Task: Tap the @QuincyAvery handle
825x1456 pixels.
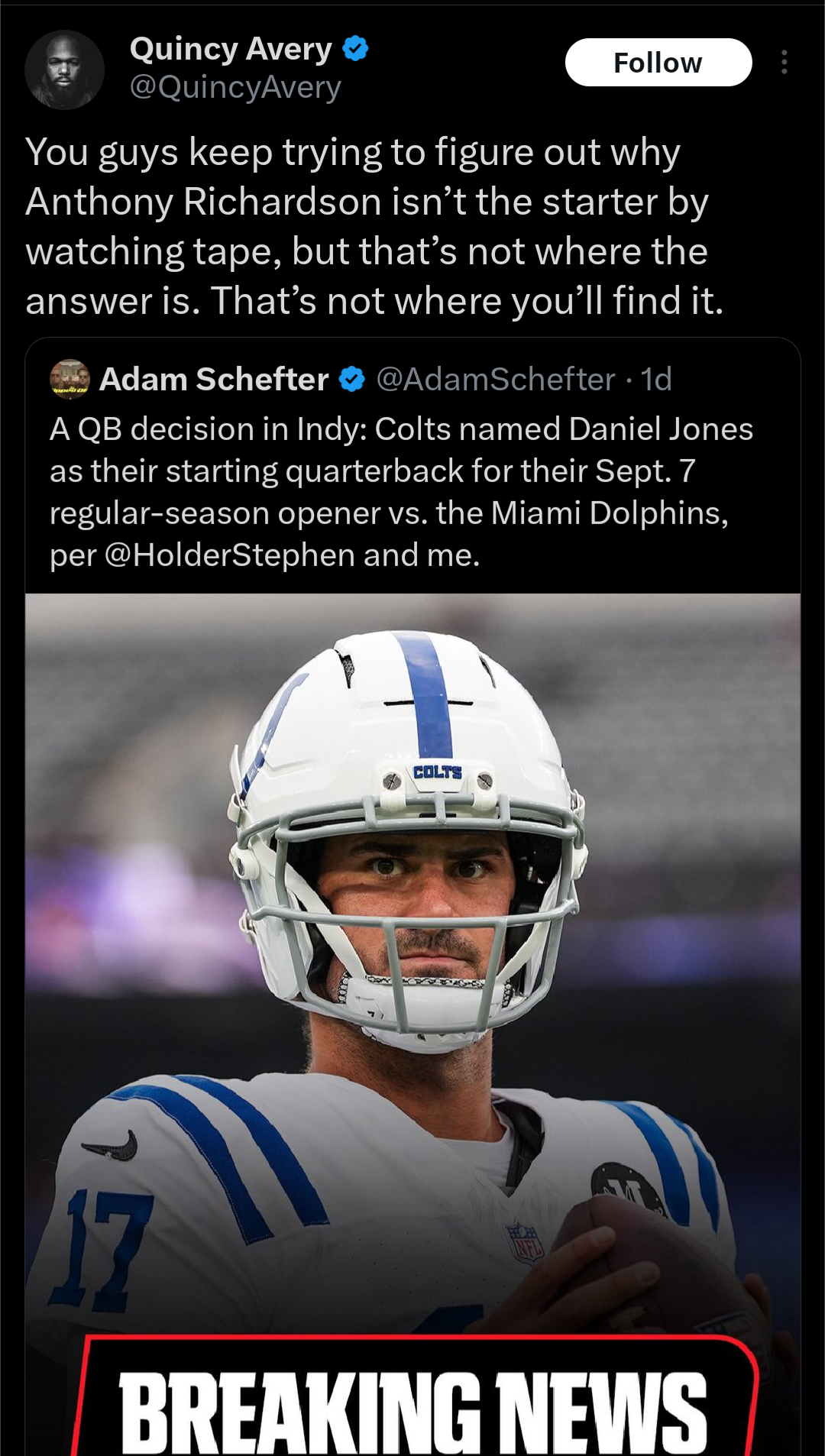Action: (235, 88)
